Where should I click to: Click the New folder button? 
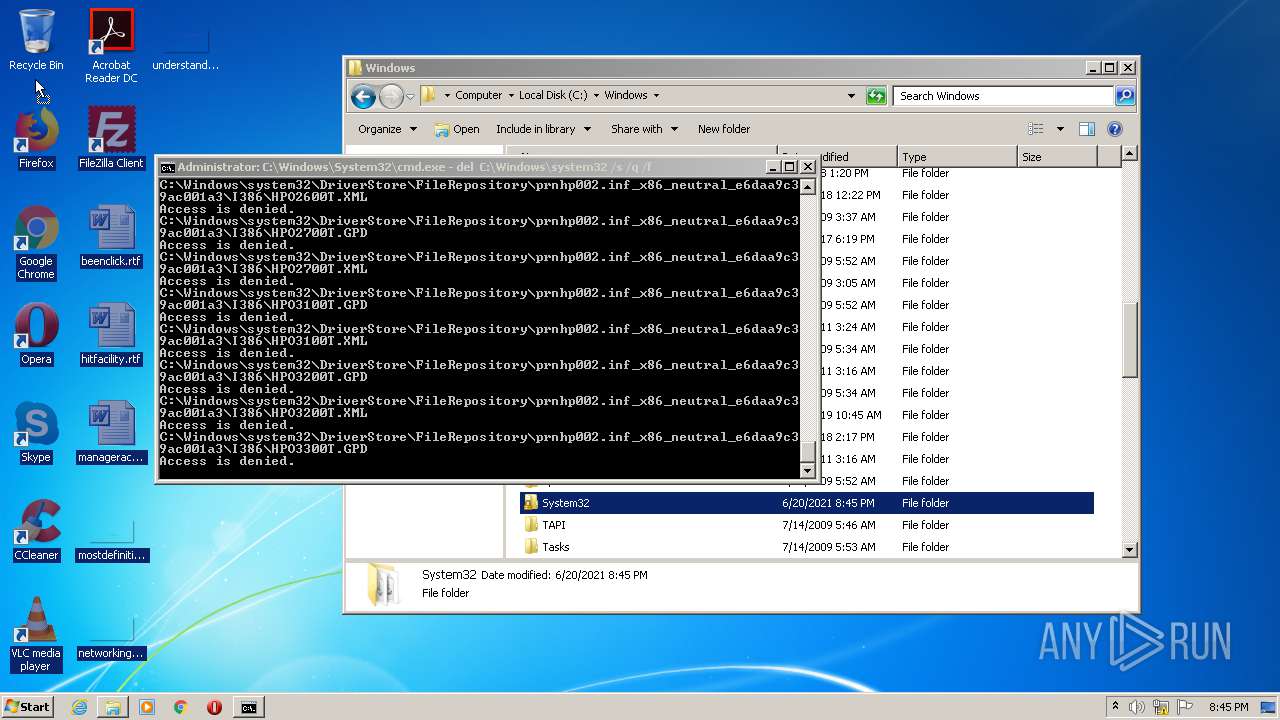click(724, 129)
